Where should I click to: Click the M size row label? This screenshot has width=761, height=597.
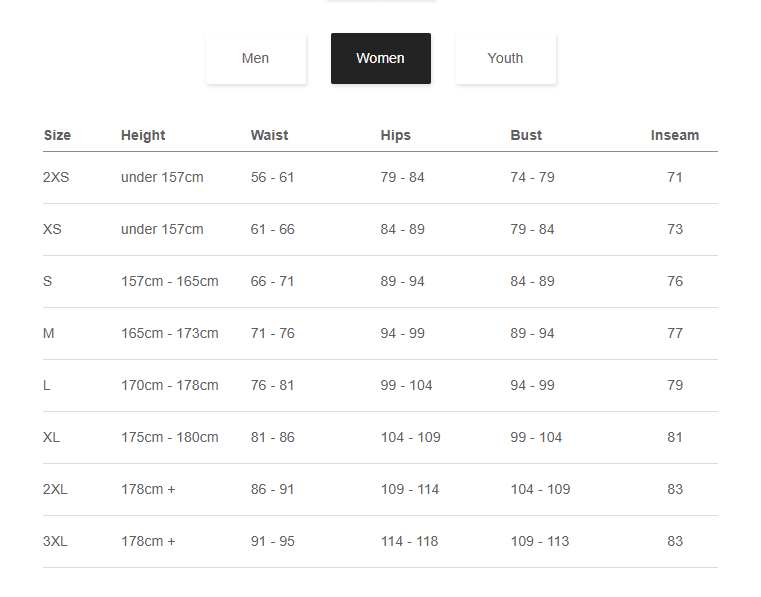[x=48, y=333]
